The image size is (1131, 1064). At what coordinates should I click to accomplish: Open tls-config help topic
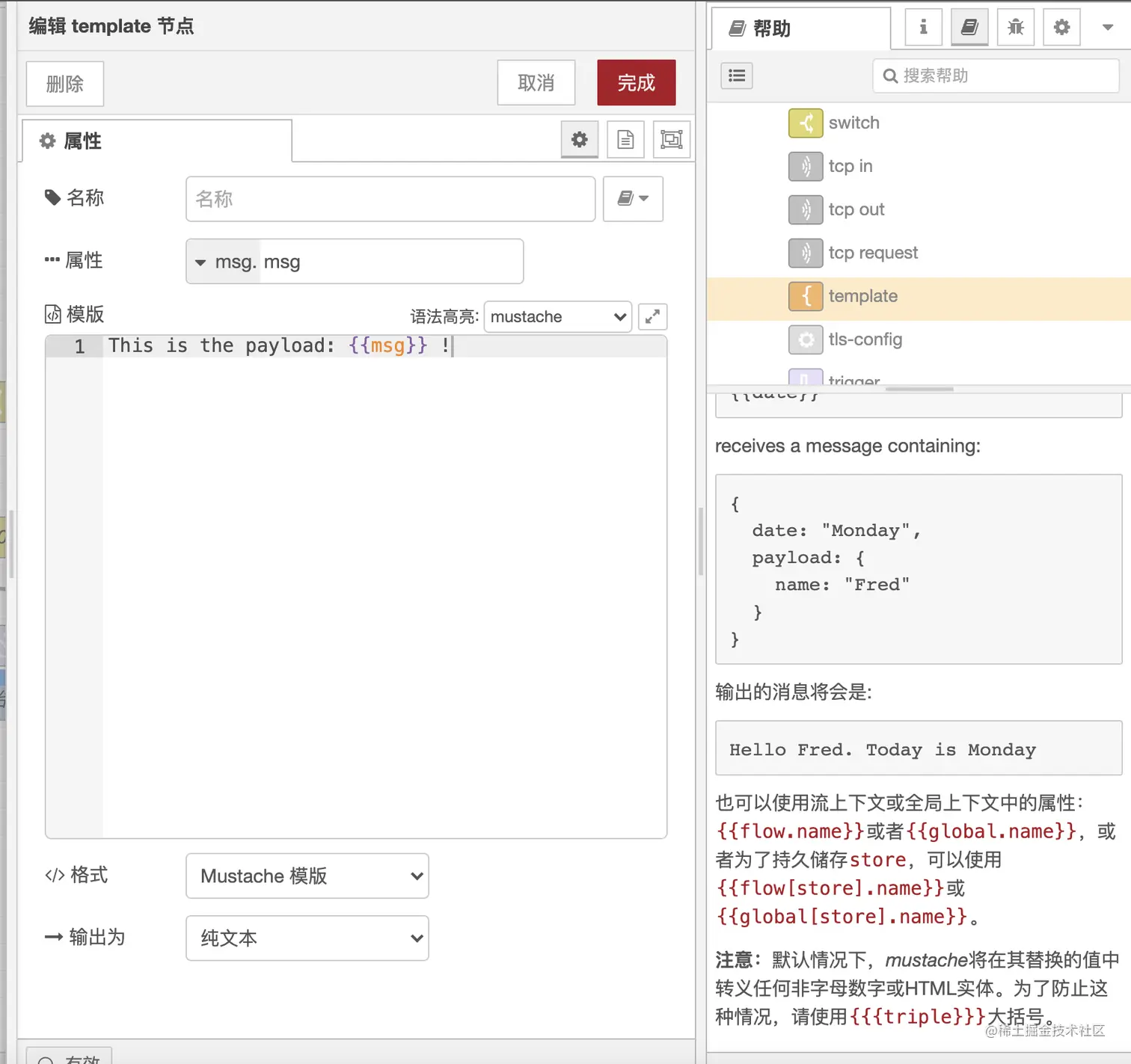(865, 339)
